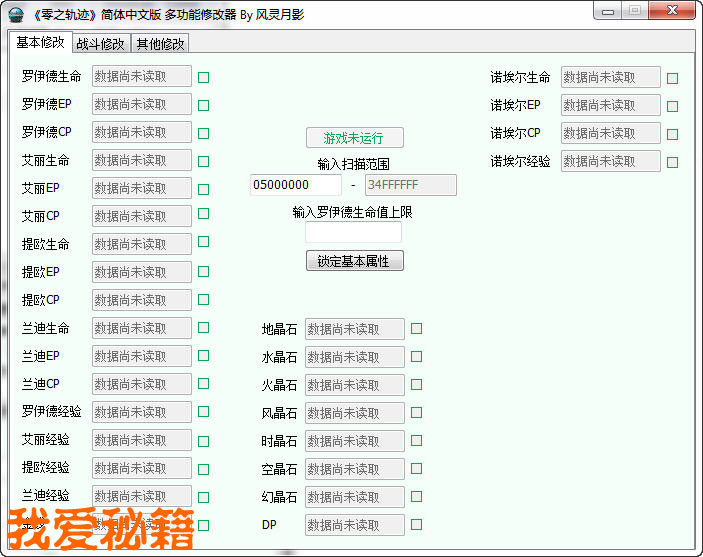The height and width of the screenshot is (557, 703).
Task: Toggle the 诺埃尔经验 checkbox
Action: tap(672, 162)
